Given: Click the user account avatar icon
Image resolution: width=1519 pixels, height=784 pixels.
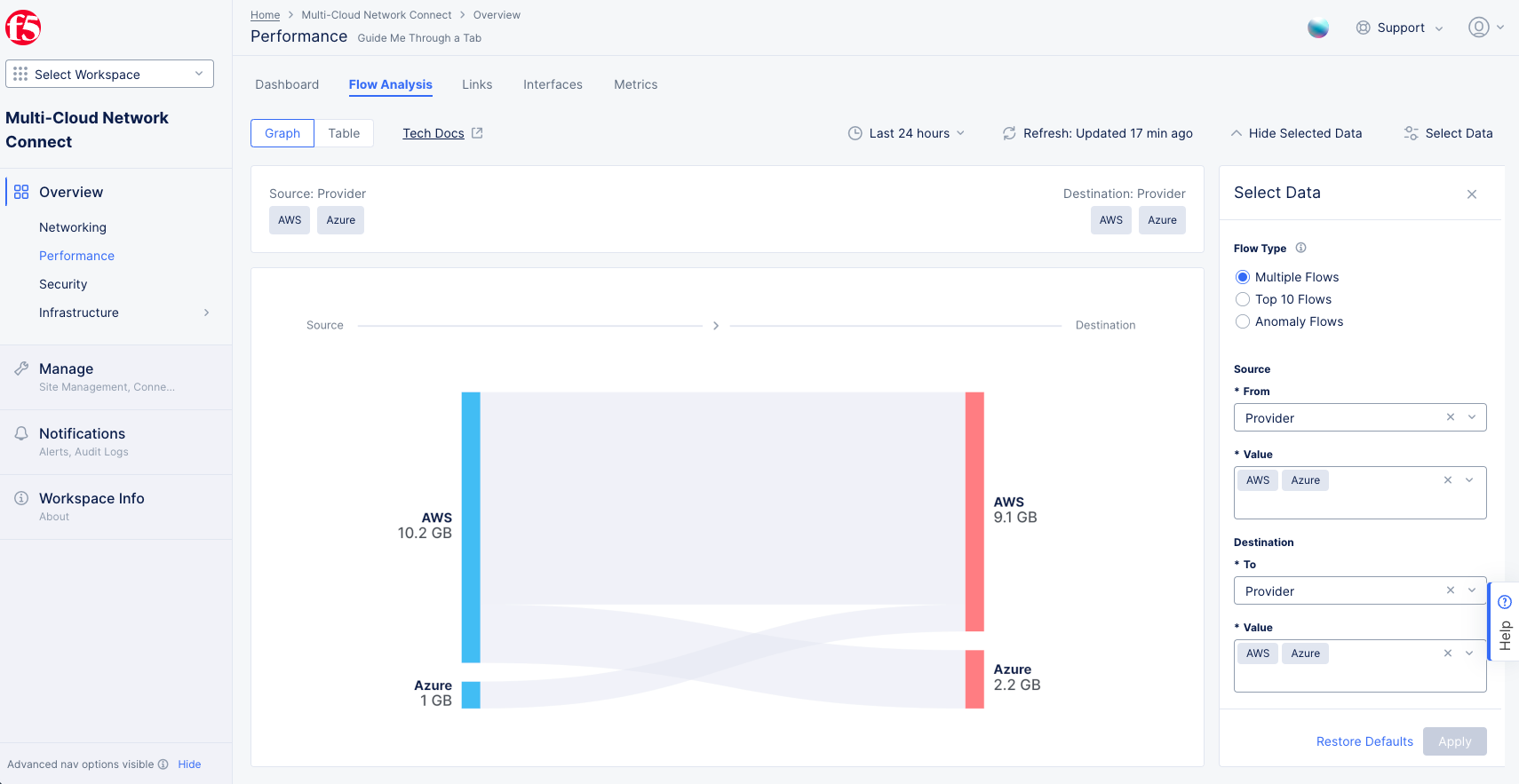Looking at the screenshot, I should [x=1478, y=28].
